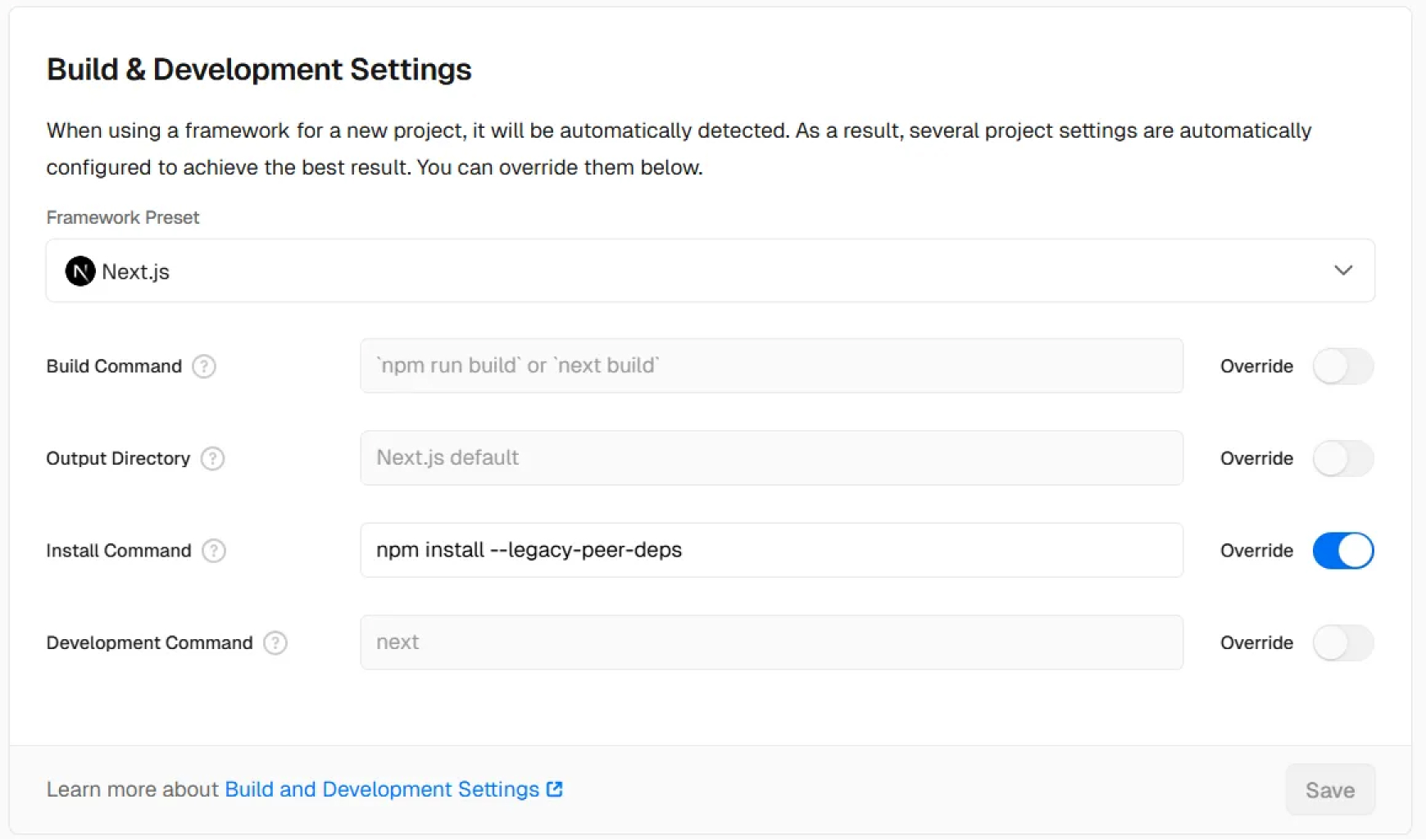
Task: Open the Build and Development Settings link
Action: [x=382, y=789]
